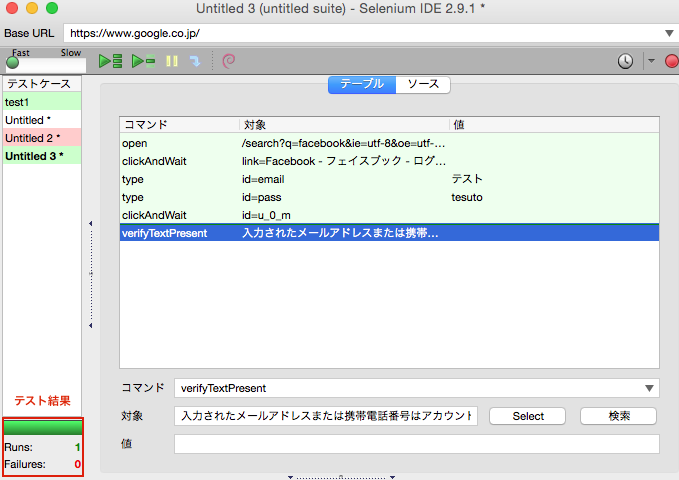Screen dimensions: 679x480
Task: Open the コマンド combo box dropdown
Action: click(650, 388)
